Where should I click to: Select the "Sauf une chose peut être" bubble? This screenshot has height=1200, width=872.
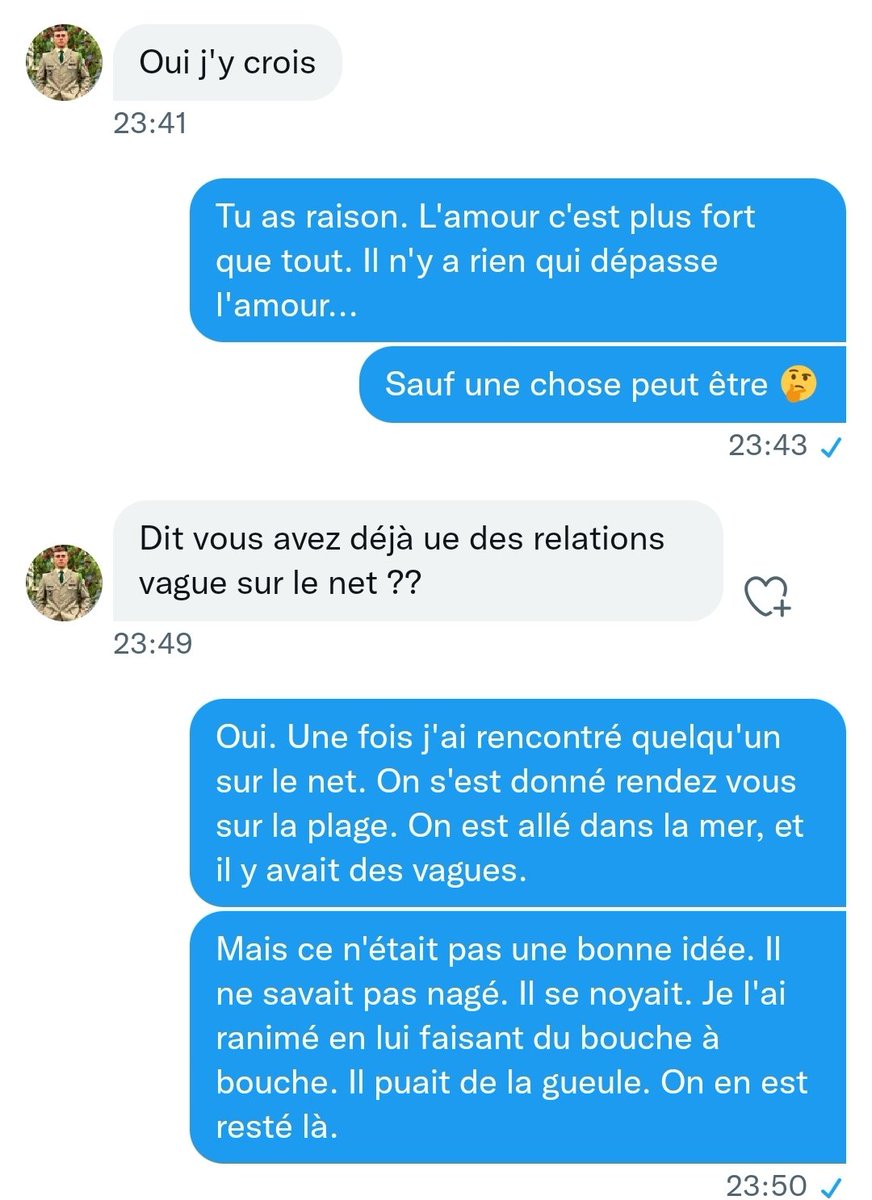point(603,384)
